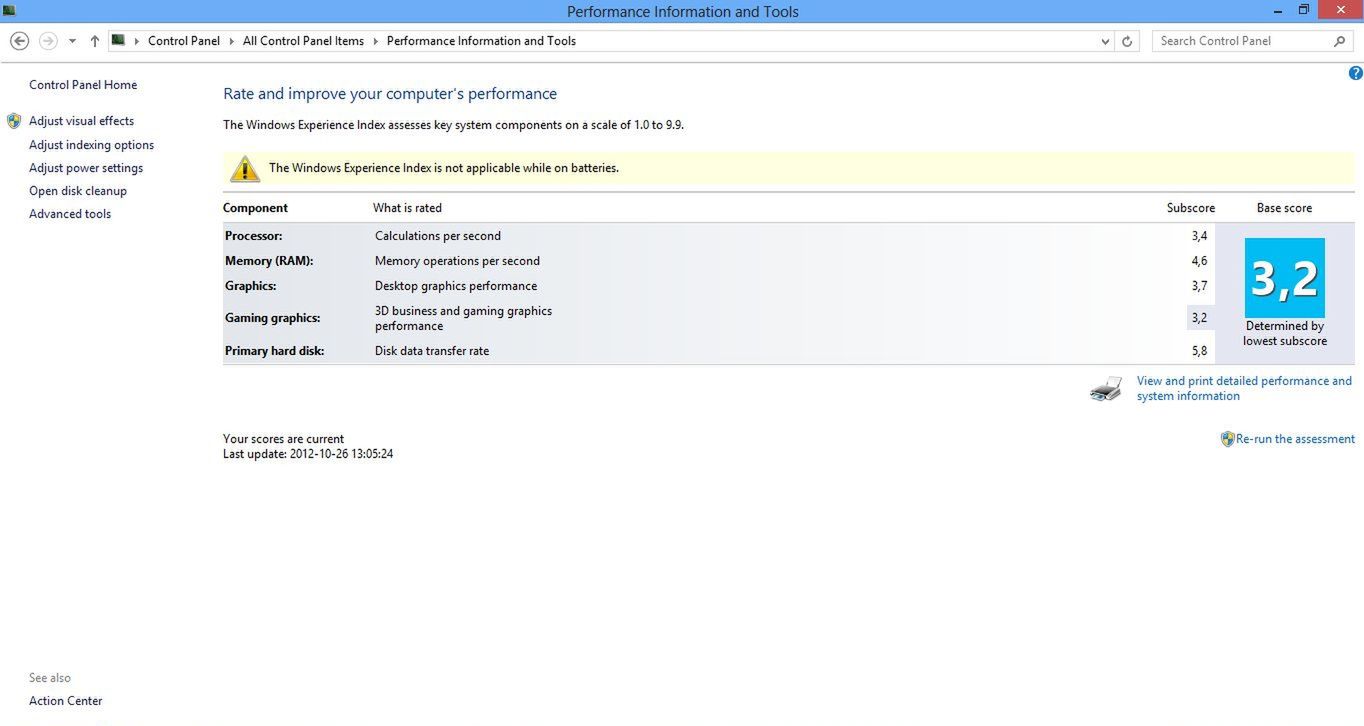
Task: Click shield icon beside Adjust visual effects
Action: pos(14,121)
